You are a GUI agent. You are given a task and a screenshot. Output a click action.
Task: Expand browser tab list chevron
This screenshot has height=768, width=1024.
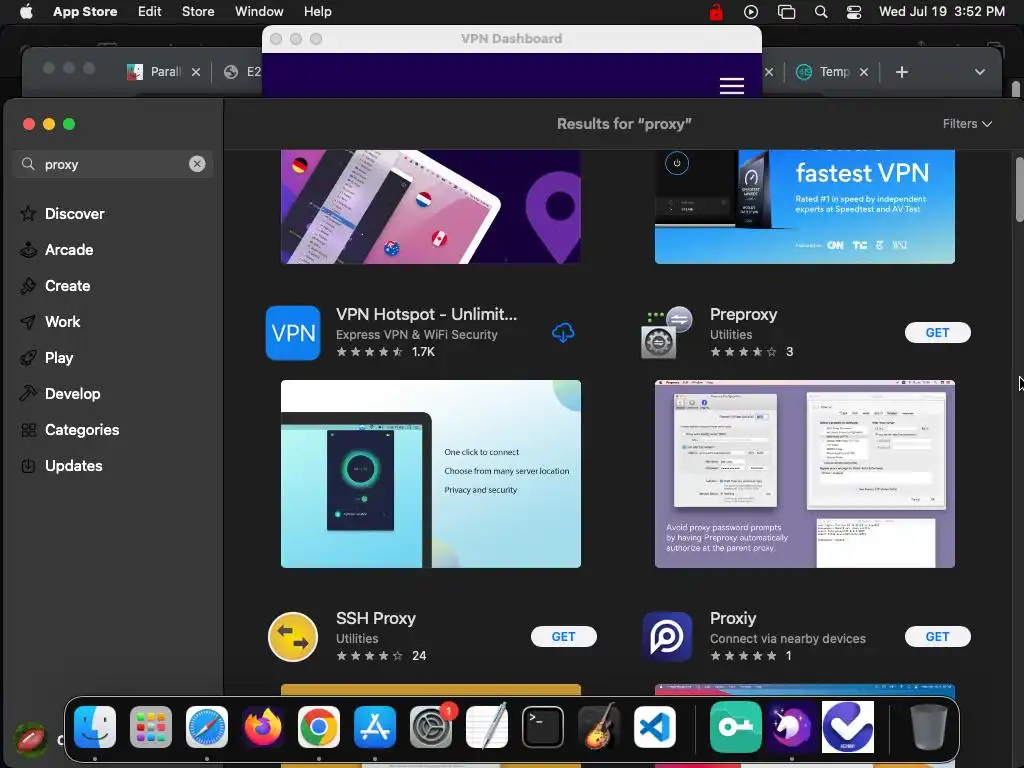[980, 72]
